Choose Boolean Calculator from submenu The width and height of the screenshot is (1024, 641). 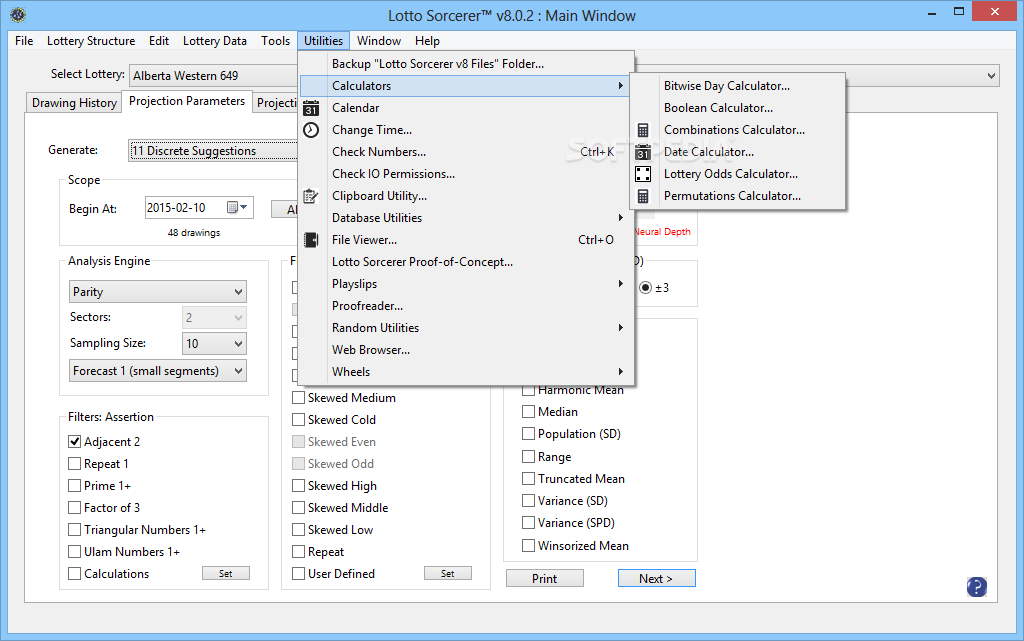[x=718, y=108]
